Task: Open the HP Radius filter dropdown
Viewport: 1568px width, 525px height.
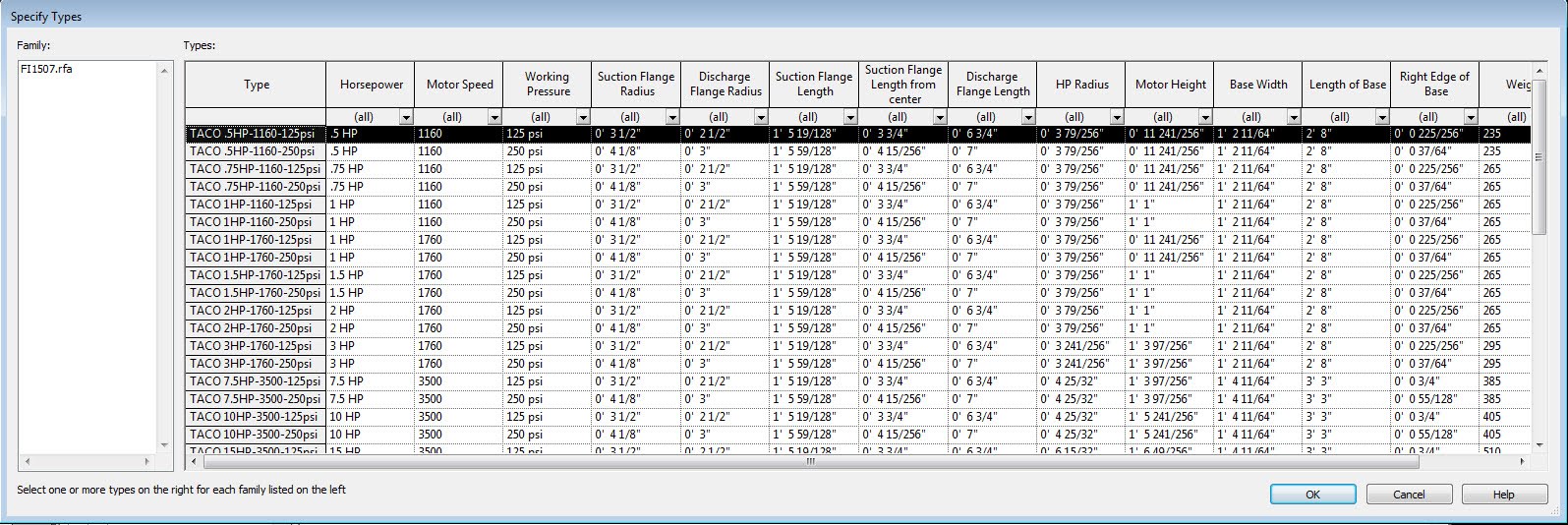Action: [x=1116, y=117]
